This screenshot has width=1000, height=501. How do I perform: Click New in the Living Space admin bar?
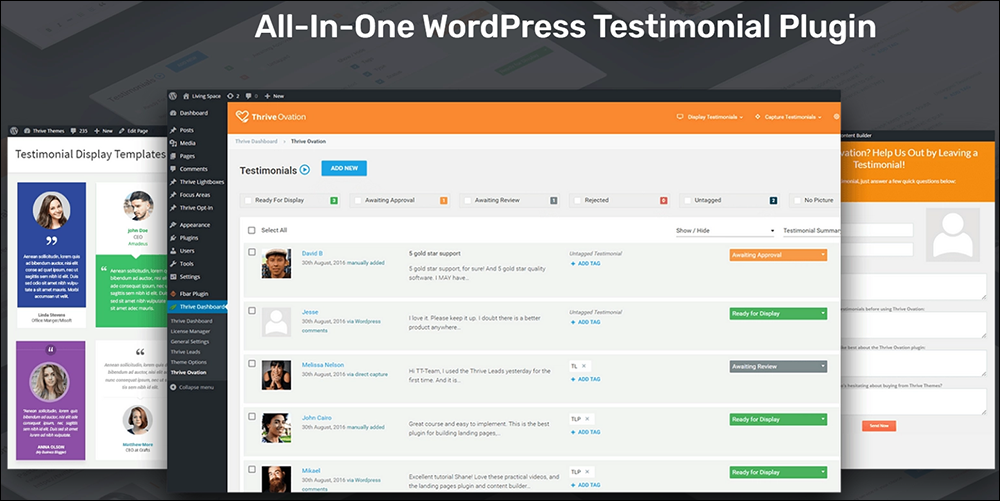[274, 96]
